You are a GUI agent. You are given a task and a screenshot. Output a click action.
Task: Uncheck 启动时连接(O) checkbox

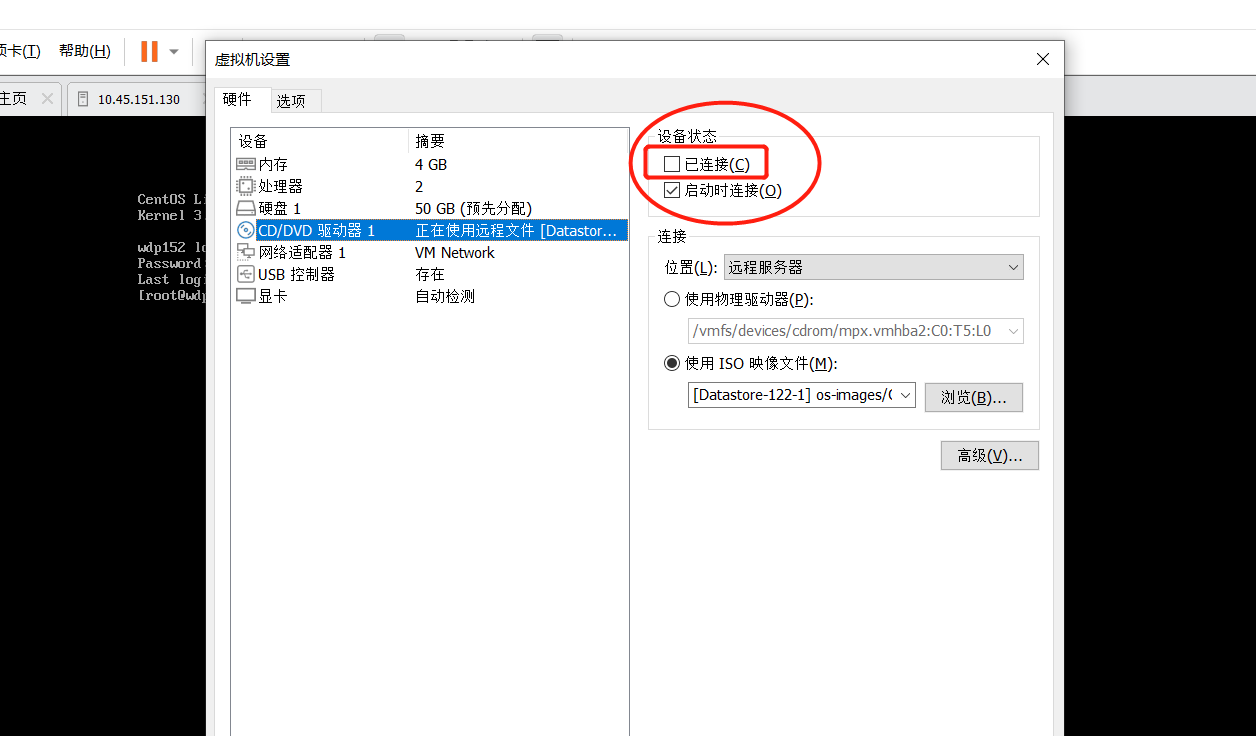672,190
